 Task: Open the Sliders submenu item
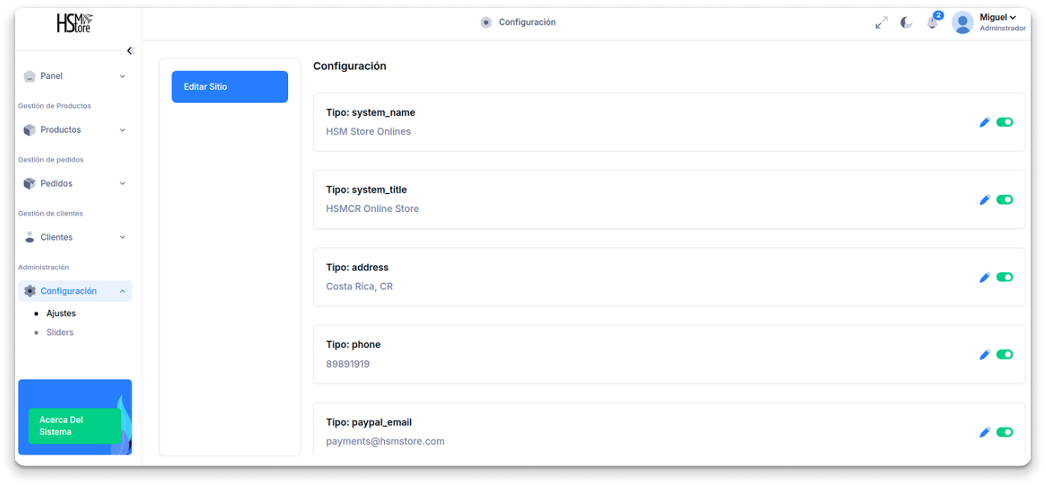pyautogui.click(x=60, y=332)
